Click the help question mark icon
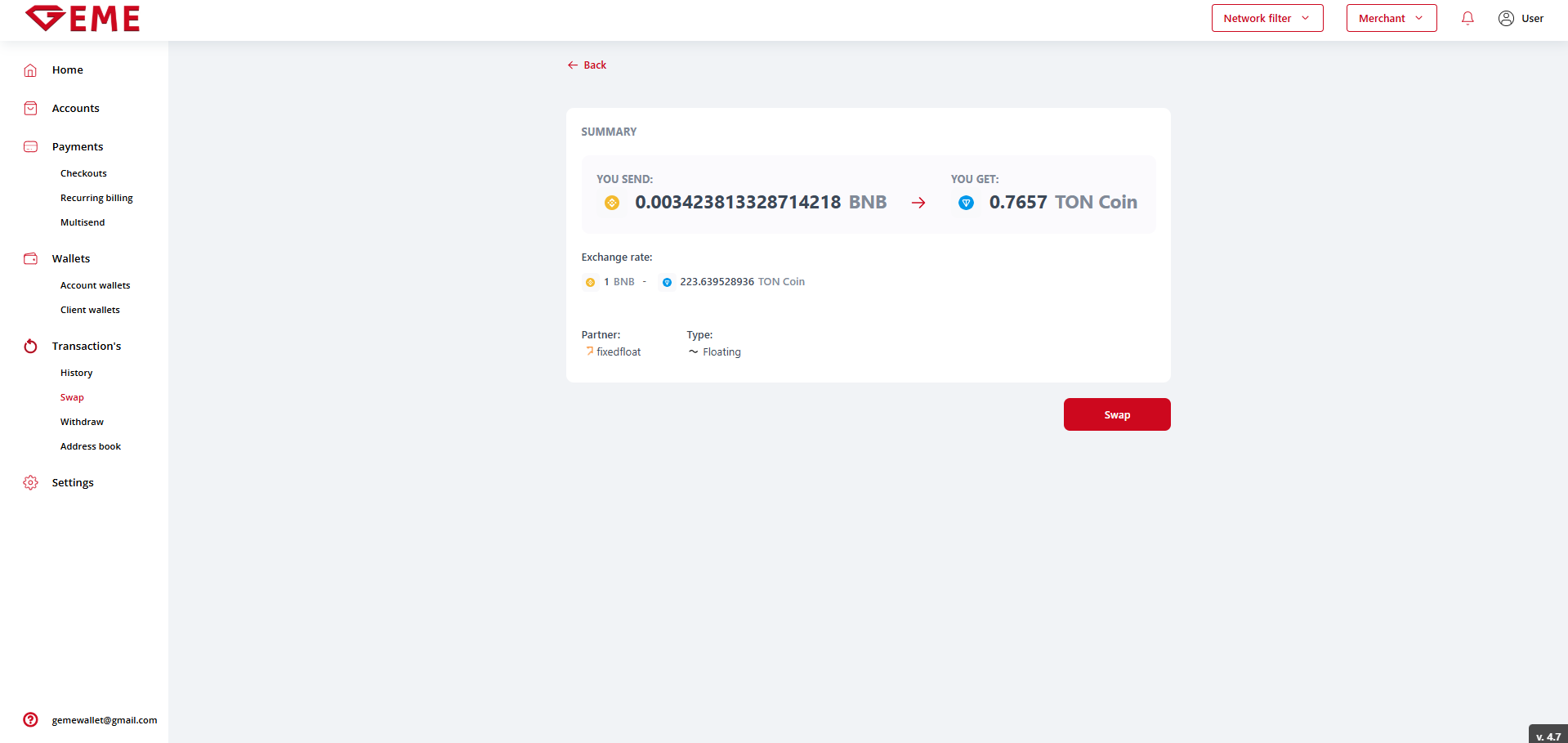Viewport: 1568px width, 743px height. pos(30,720)
